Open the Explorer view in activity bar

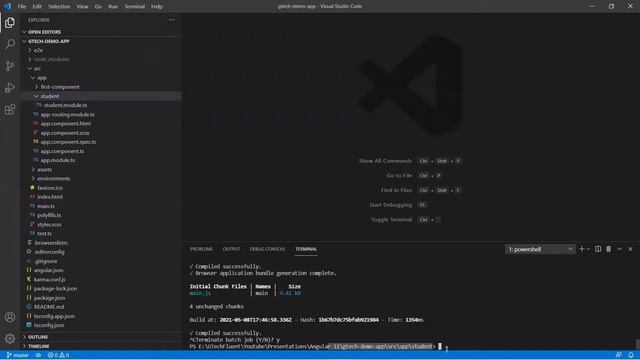10,22
